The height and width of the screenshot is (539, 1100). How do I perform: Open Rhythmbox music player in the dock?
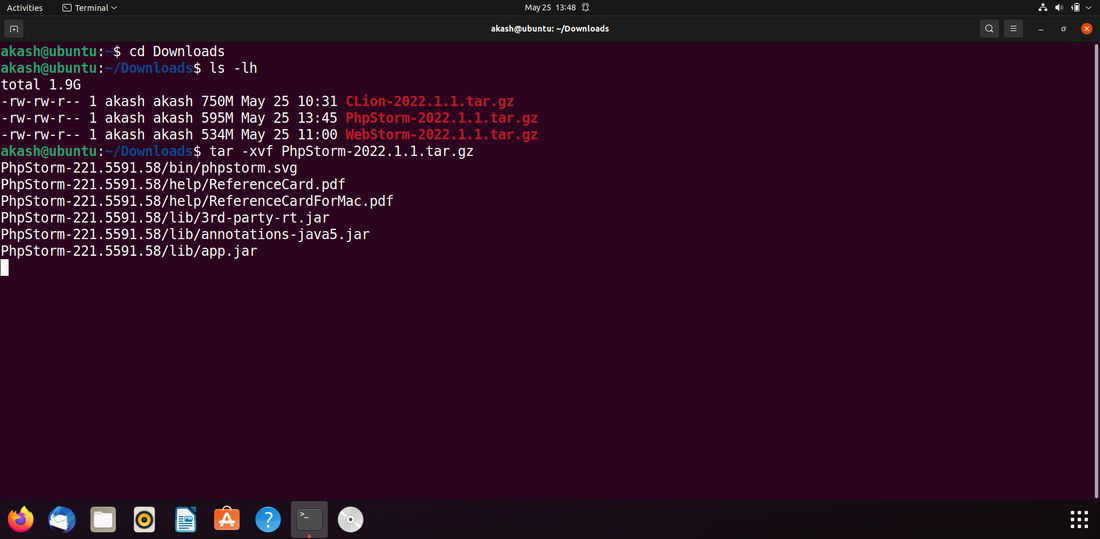tap(144, 519)
